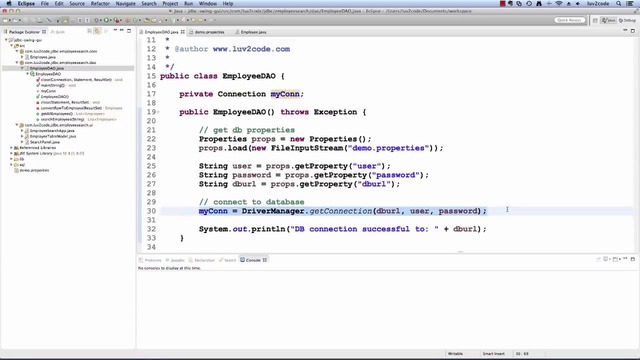Open the Window menu
Image resolution: width=640 pixels, height=360 pixels.
208,3
